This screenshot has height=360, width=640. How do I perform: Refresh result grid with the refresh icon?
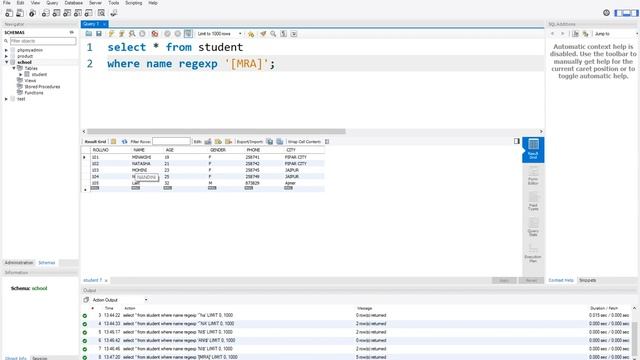(124, 142)
